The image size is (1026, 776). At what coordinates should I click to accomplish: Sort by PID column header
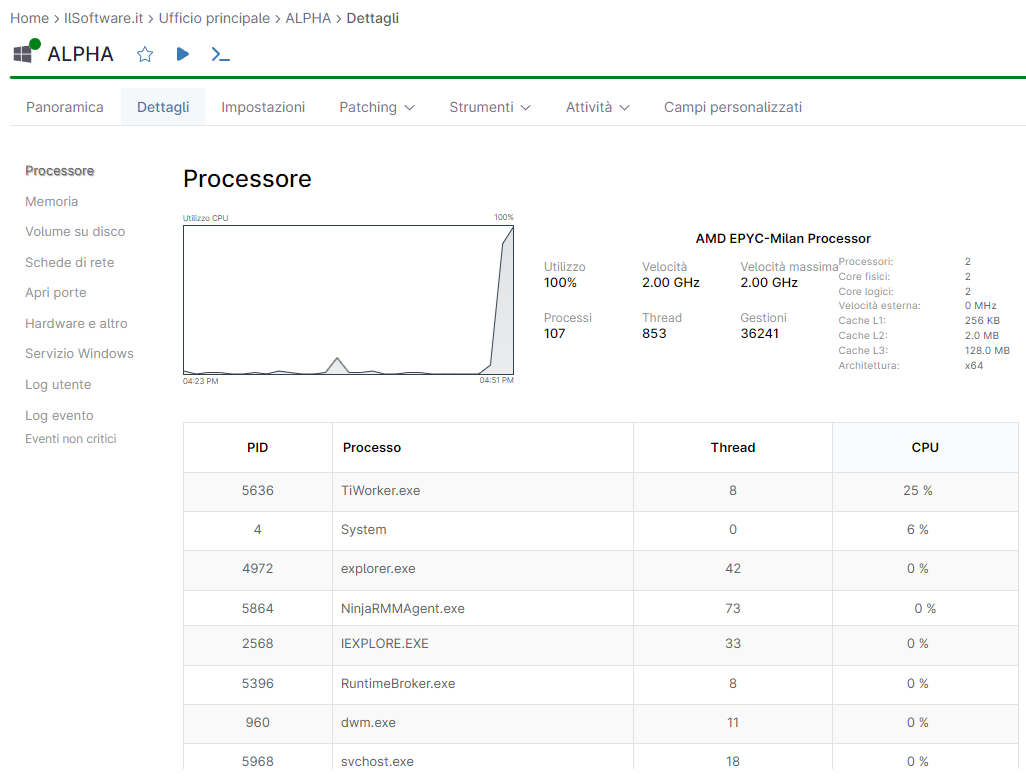257,448
